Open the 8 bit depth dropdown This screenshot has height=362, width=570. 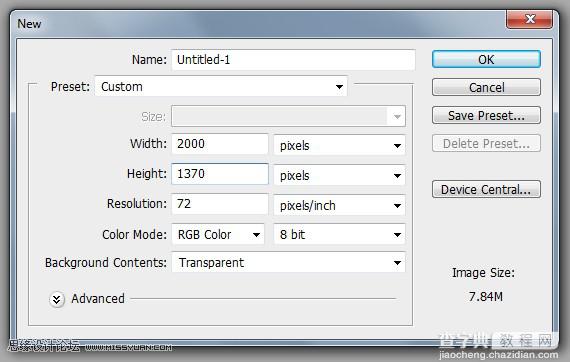click(x=339, y=234)
